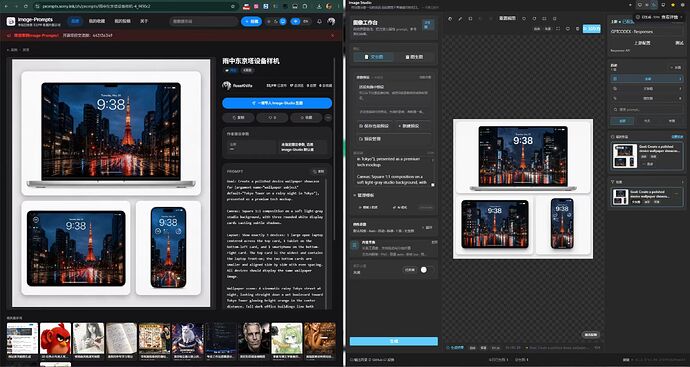
Task: Click the Image-Prompts site logo
Action: [x=11, y=22]
